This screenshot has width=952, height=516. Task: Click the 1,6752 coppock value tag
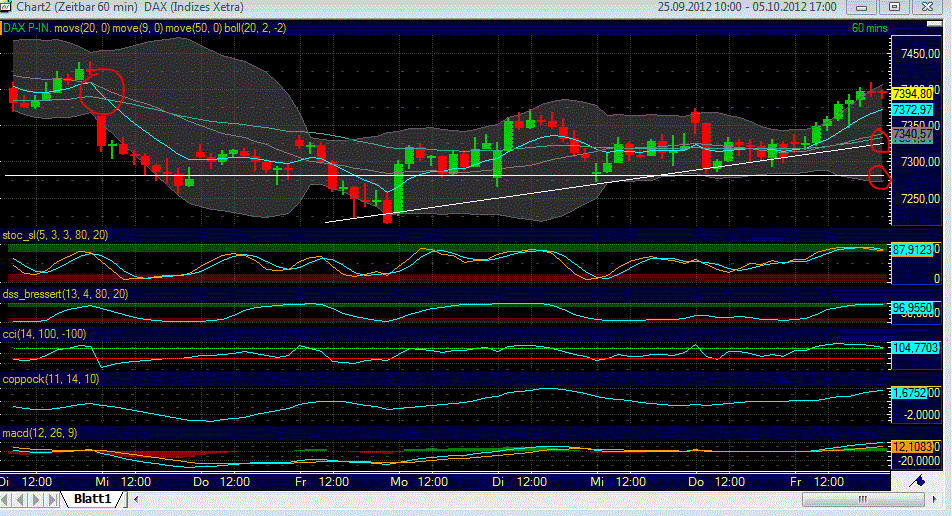click(910, 393)
